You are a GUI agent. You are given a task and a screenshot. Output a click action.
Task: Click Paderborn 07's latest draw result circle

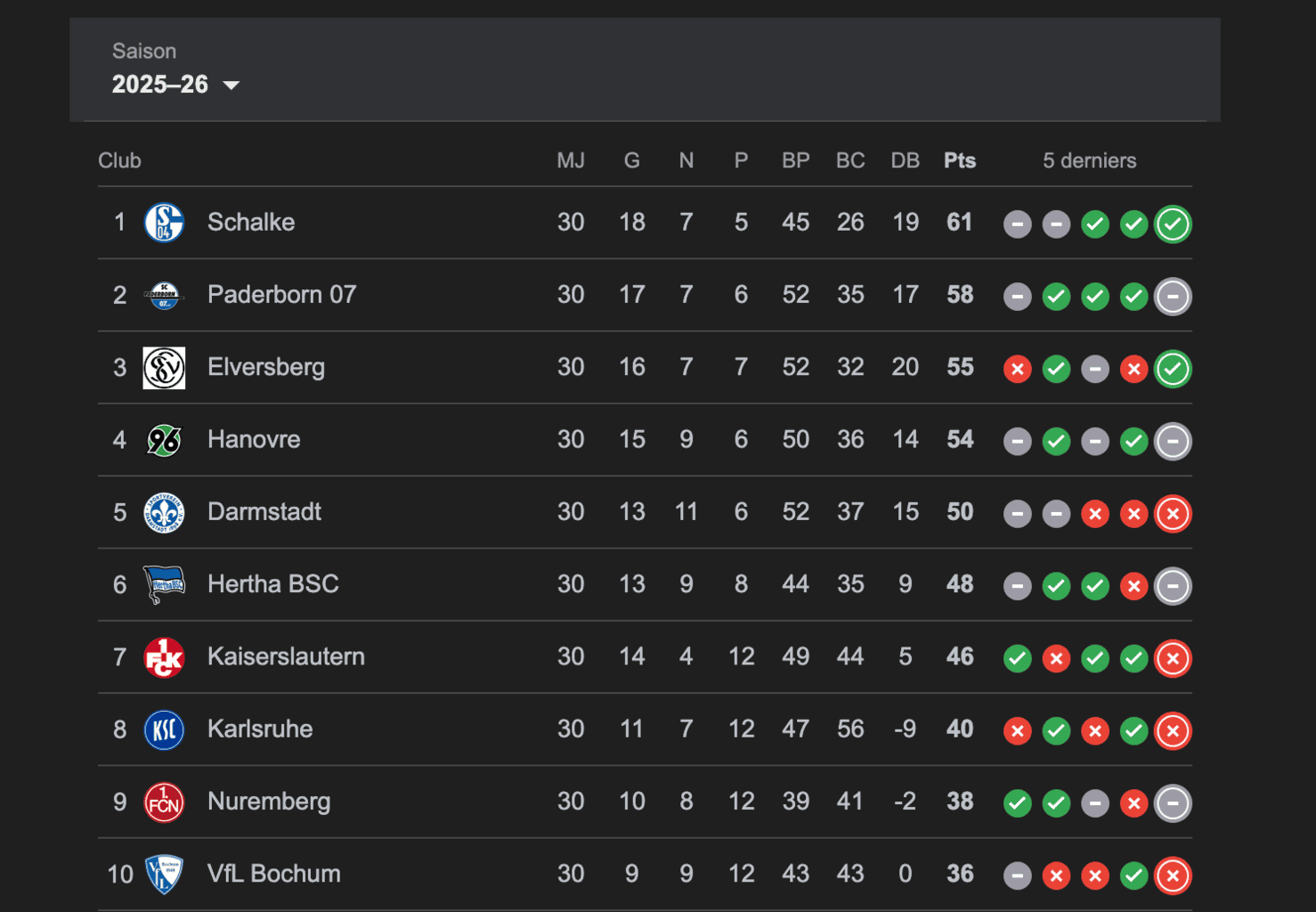1173,297
